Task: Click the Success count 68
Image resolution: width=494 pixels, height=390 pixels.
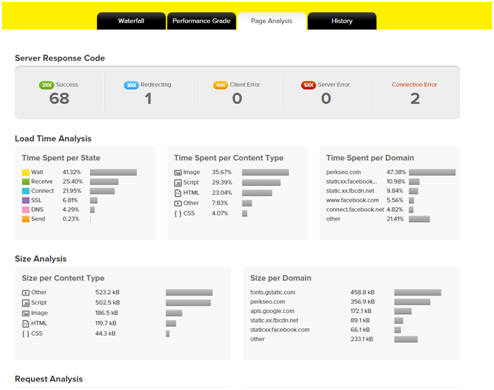Action: [59, 99]
